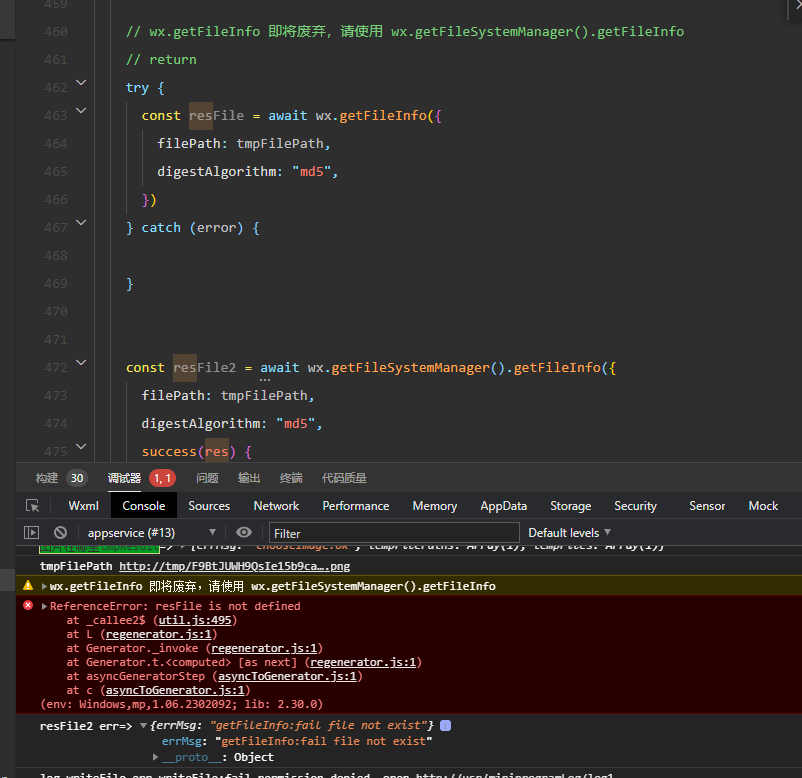Click the red 1, 1 error badge
Screen dimensions: 802x778
pos(163,478)
